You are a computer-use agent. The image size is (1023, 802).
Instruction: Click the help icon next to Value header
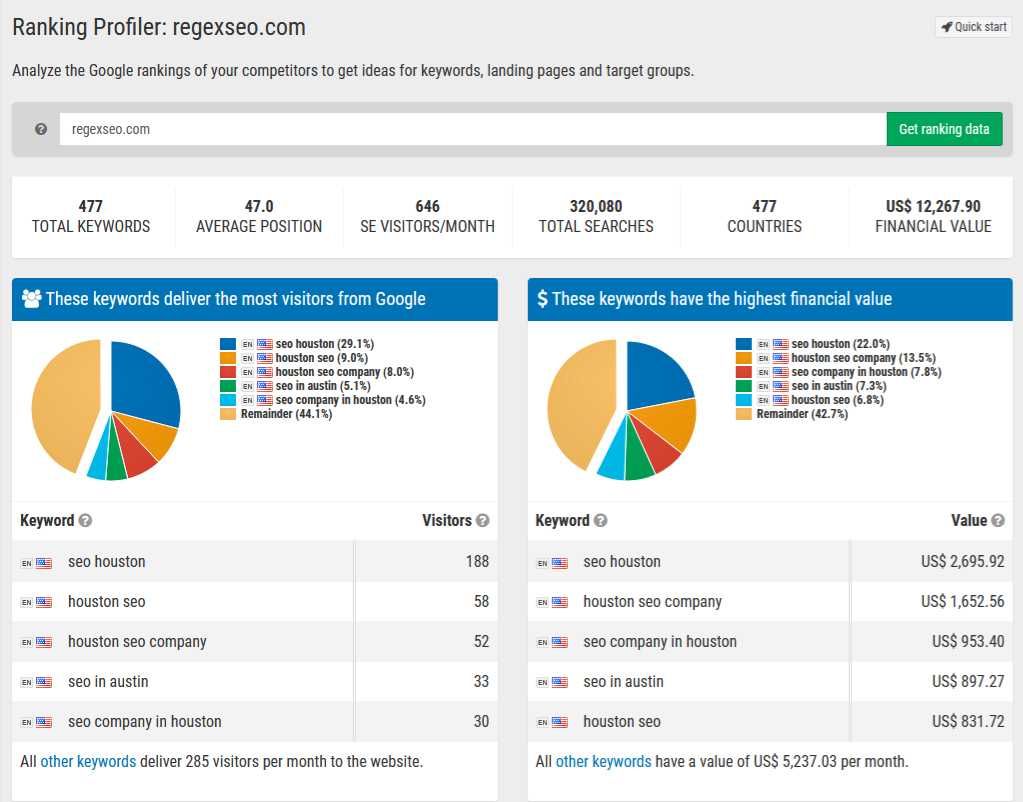(x=998, y=521)
